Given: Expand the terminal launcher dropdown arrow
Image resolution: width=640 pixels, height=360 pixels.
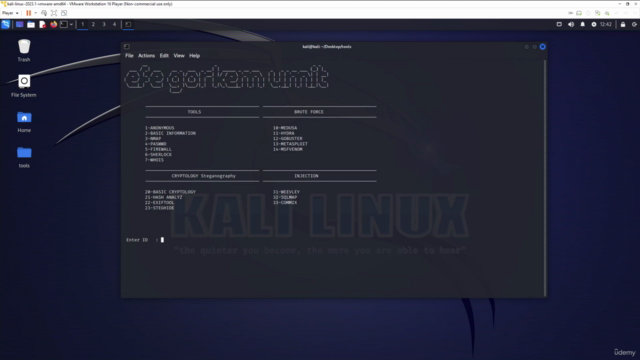Looking at the screenshot, I should [71, 24].
